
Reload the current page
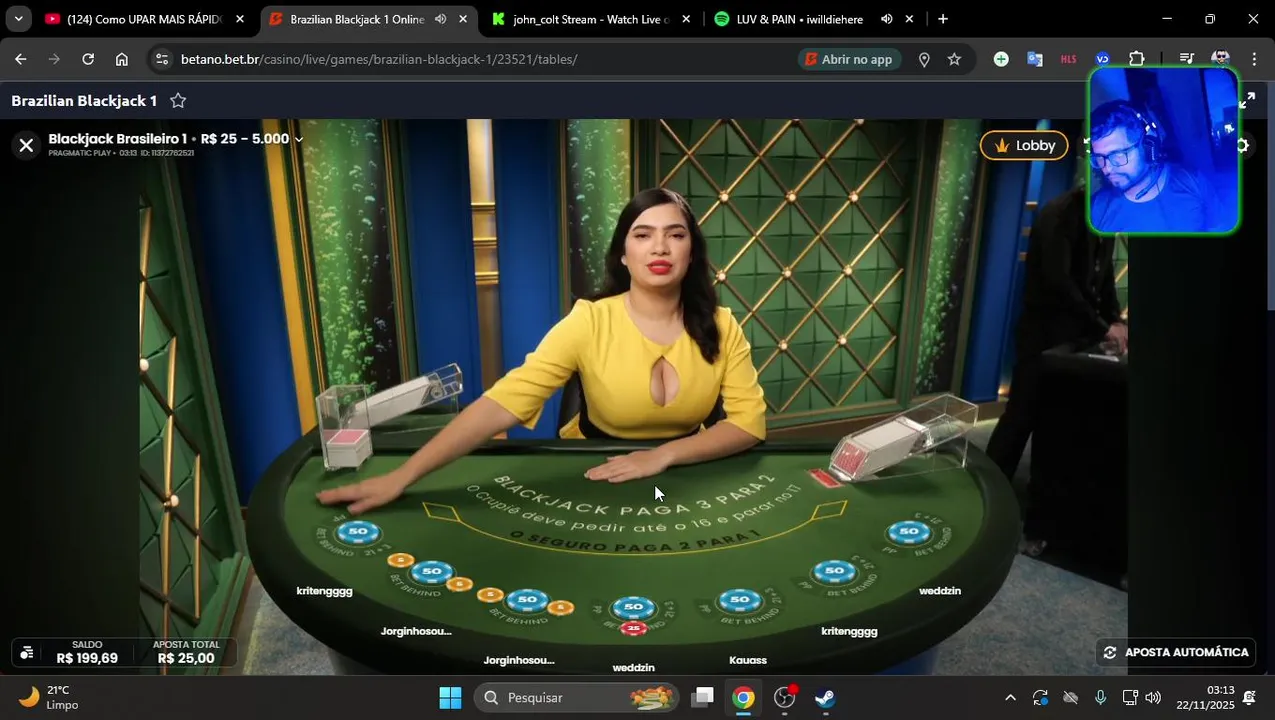click(x=88, y=59)
